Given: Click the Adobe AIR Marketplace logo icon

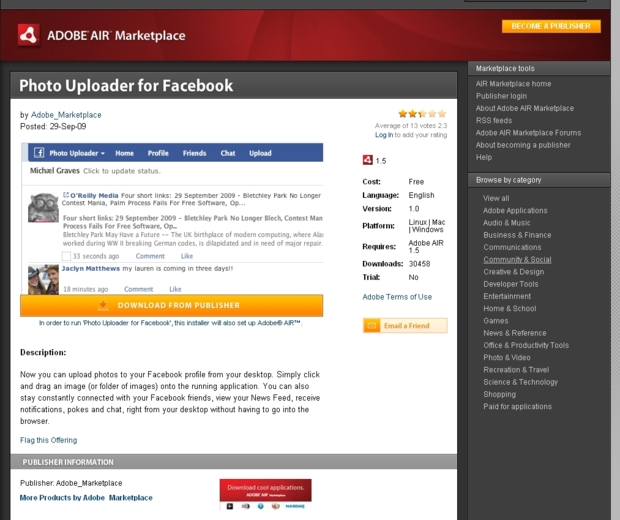Looking at the screenshot, I should pos(28,35).
